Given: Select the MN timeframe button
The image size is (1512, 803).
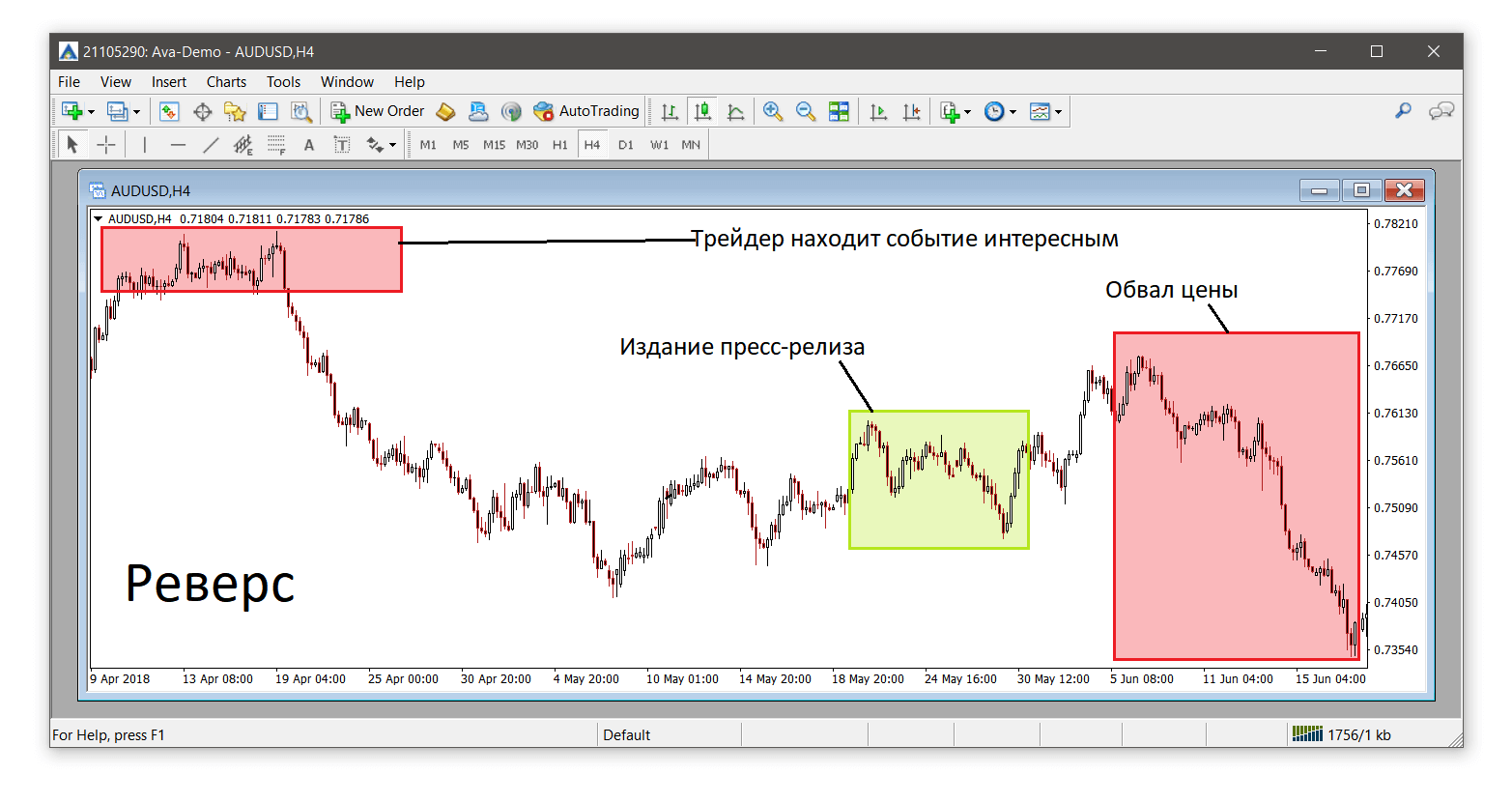Looking at the screenshot, I should [x=691, y=145].
